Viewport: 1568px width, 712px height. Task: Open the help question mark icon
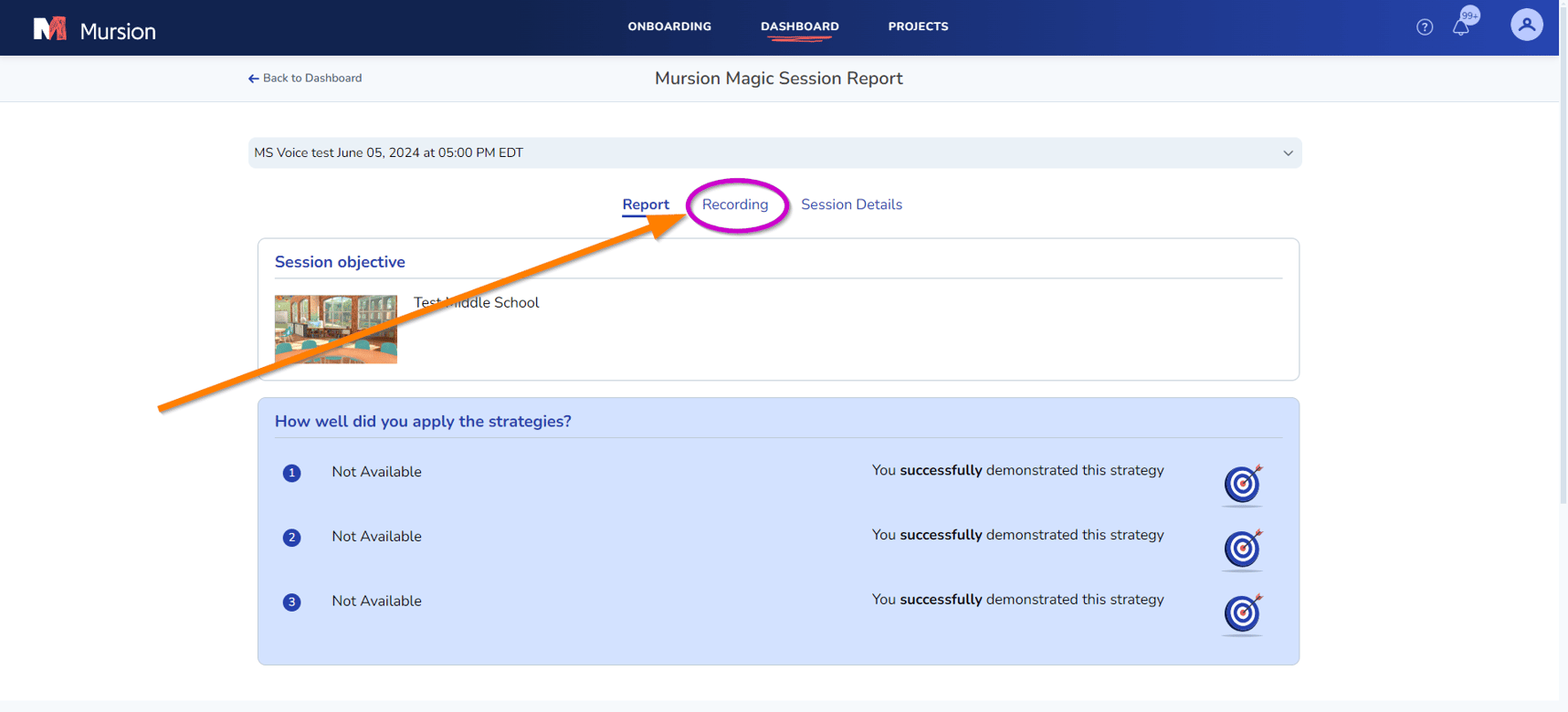pos(1425,27)
